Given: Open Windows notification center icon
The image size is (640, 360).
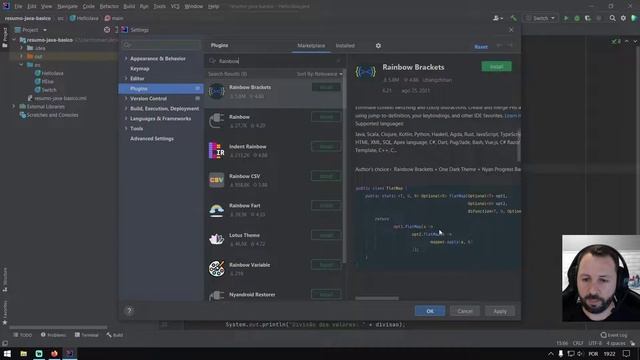Looking at the screenshot, I should tap(627, 353).
